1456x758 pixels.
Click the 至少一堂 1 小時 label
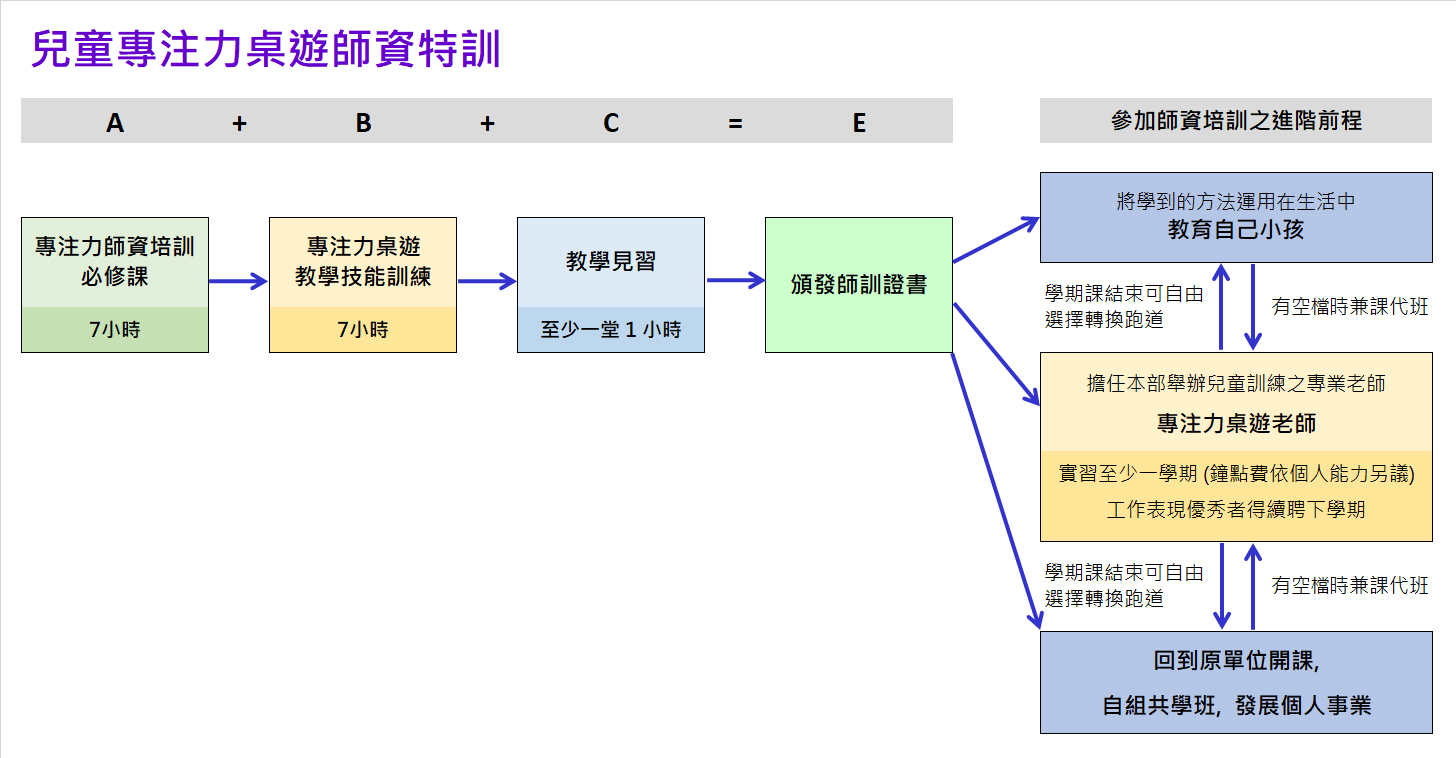pyautogui.click(x=611, y=329)
